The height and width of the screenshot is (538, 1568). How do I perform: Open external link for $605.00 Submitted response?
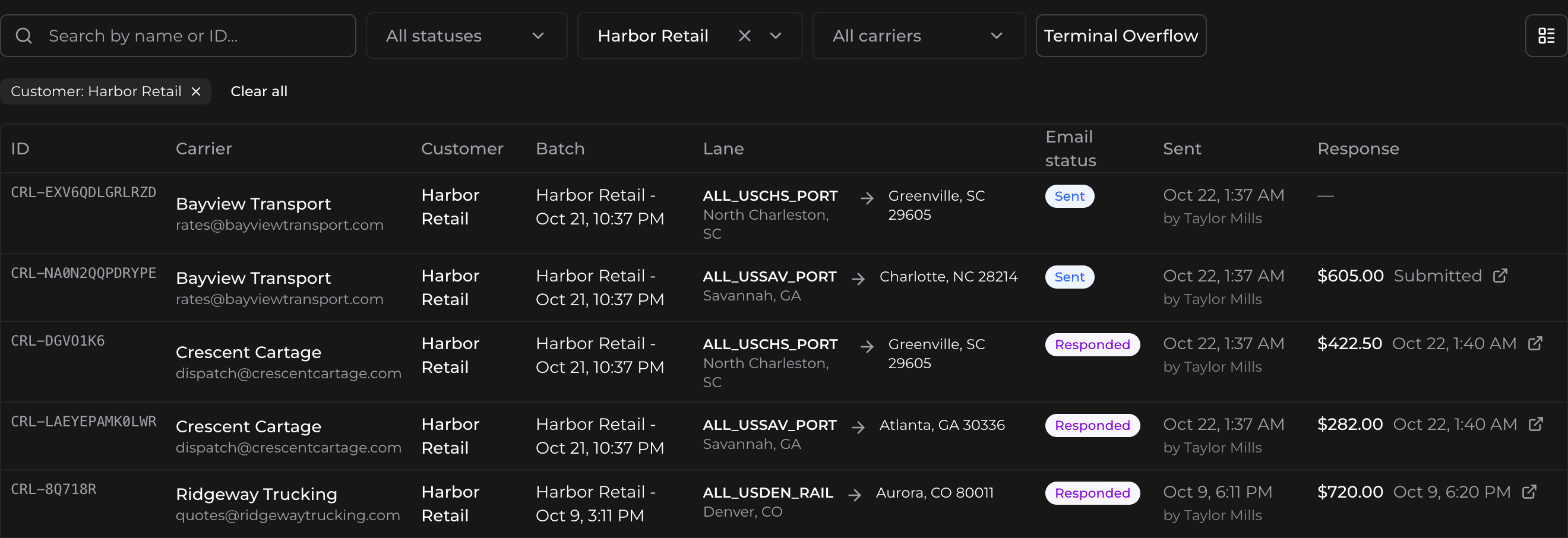(1500, 276)
